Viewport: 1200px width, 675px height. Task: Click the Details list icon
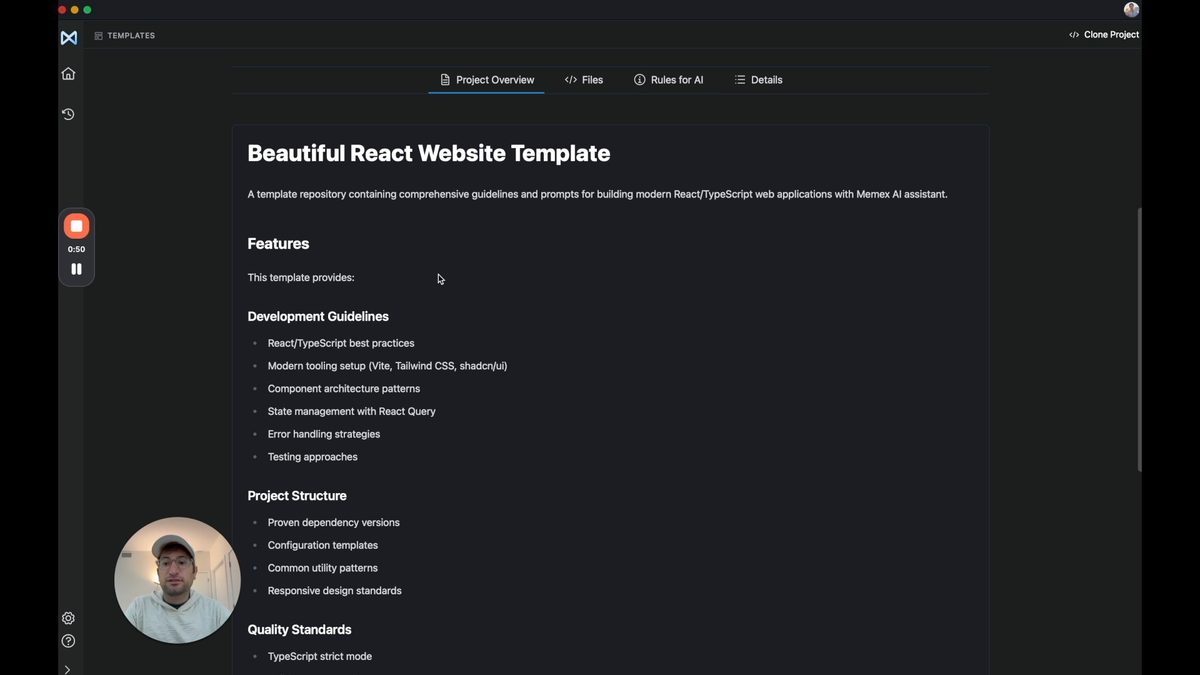pyautogui.click(x=740, y=80)
